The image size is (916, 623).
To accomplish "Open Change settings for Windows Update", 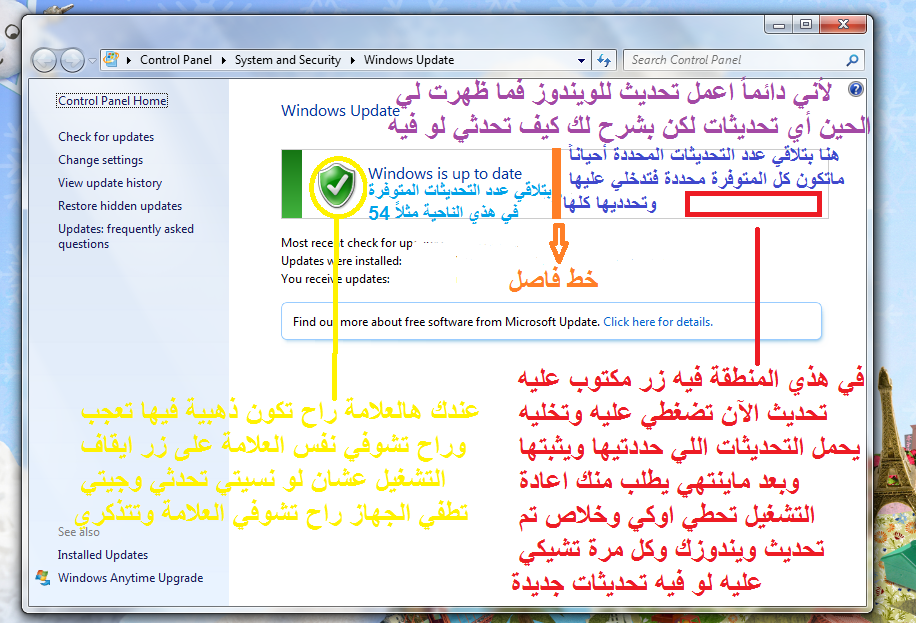I will pyautogui.click(x=100, y=160).
